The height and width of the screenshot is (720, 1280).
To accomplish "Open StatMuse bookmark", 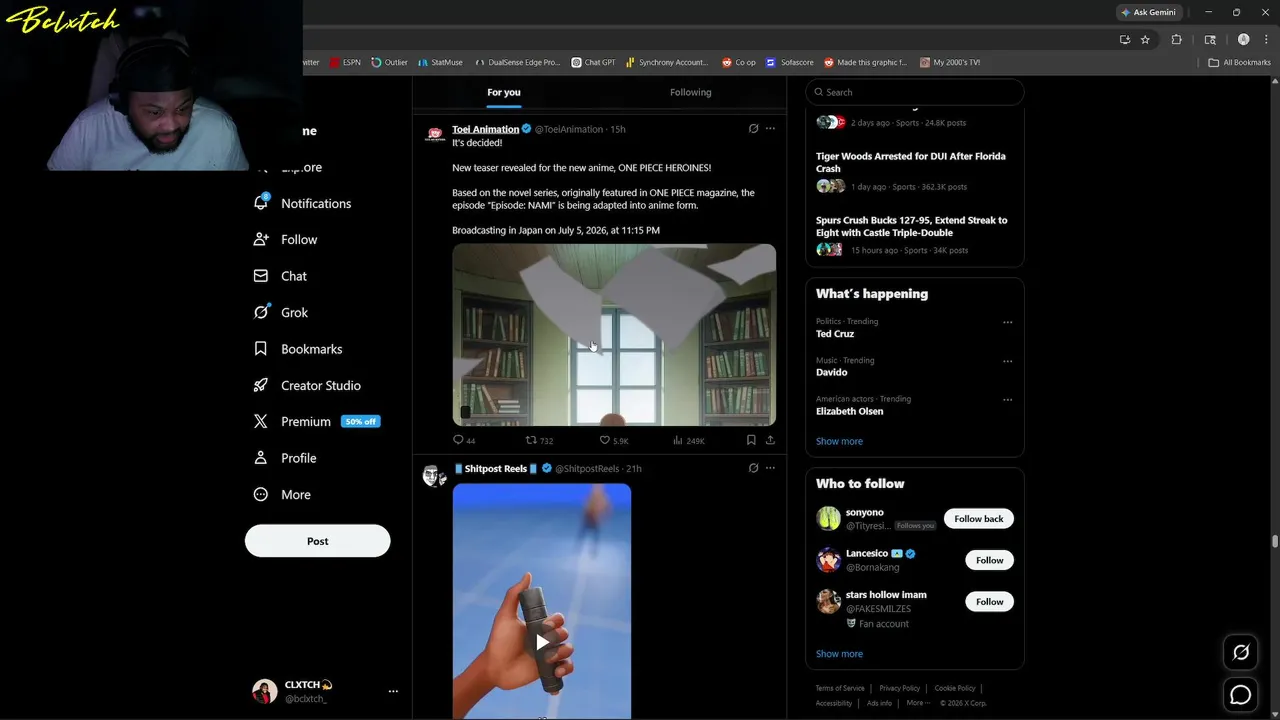I will pyautogui.click(x=440, y=62).
